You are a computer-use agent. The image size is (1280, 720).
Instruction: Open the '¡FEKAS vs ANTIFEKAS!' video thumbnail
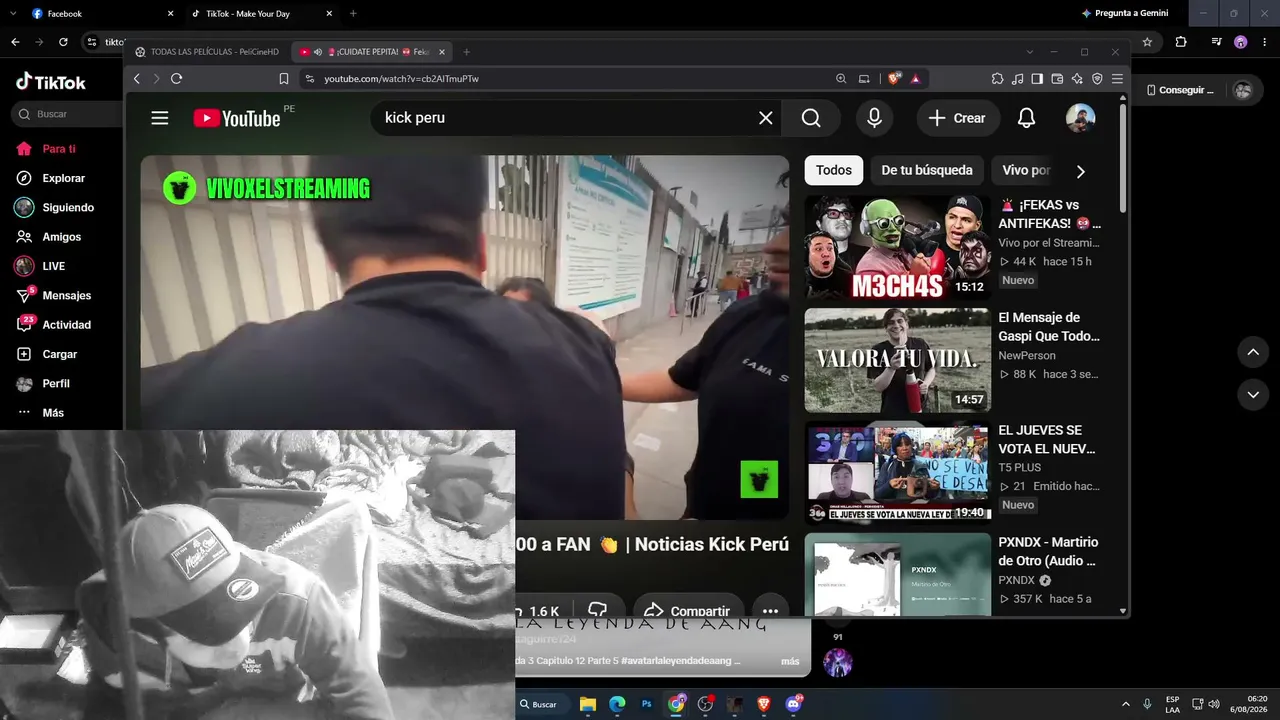pyautogui.click(x=898, y=248)
